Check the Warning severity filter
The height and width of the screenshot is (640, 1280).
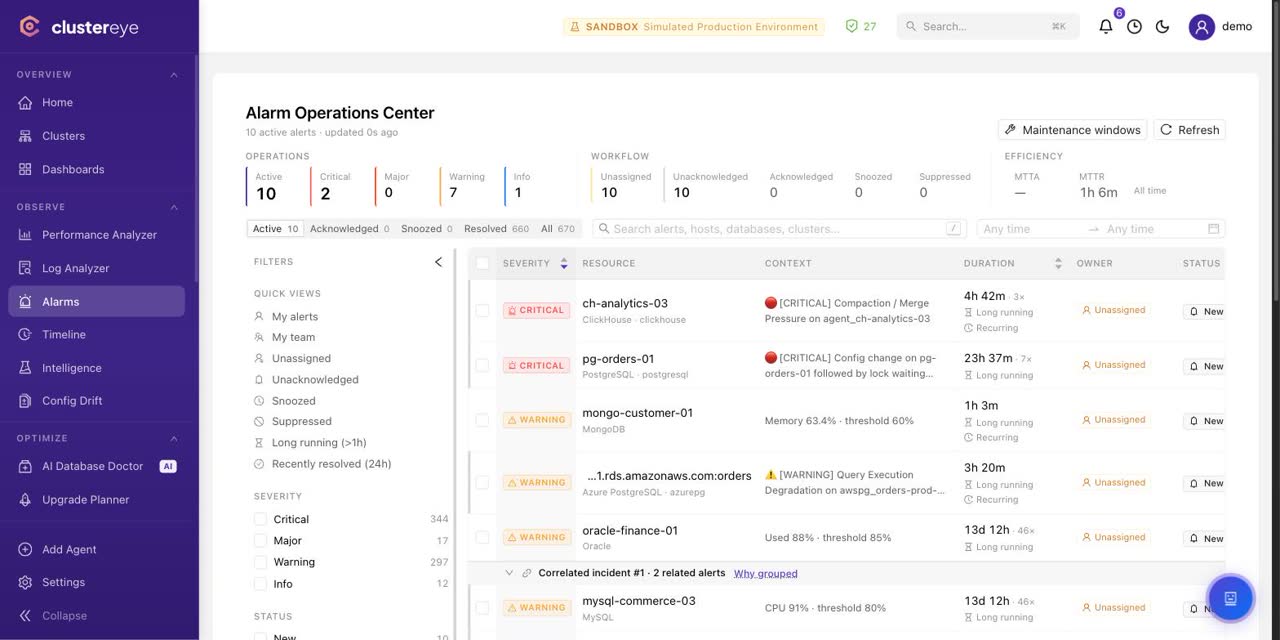(x=260, y=562)
